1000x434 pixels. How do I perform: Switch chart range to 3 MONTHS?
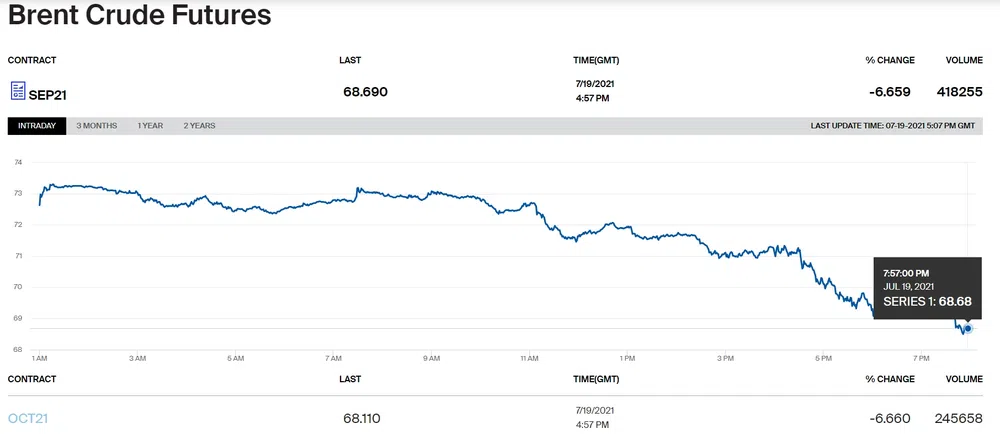(97, 126)
